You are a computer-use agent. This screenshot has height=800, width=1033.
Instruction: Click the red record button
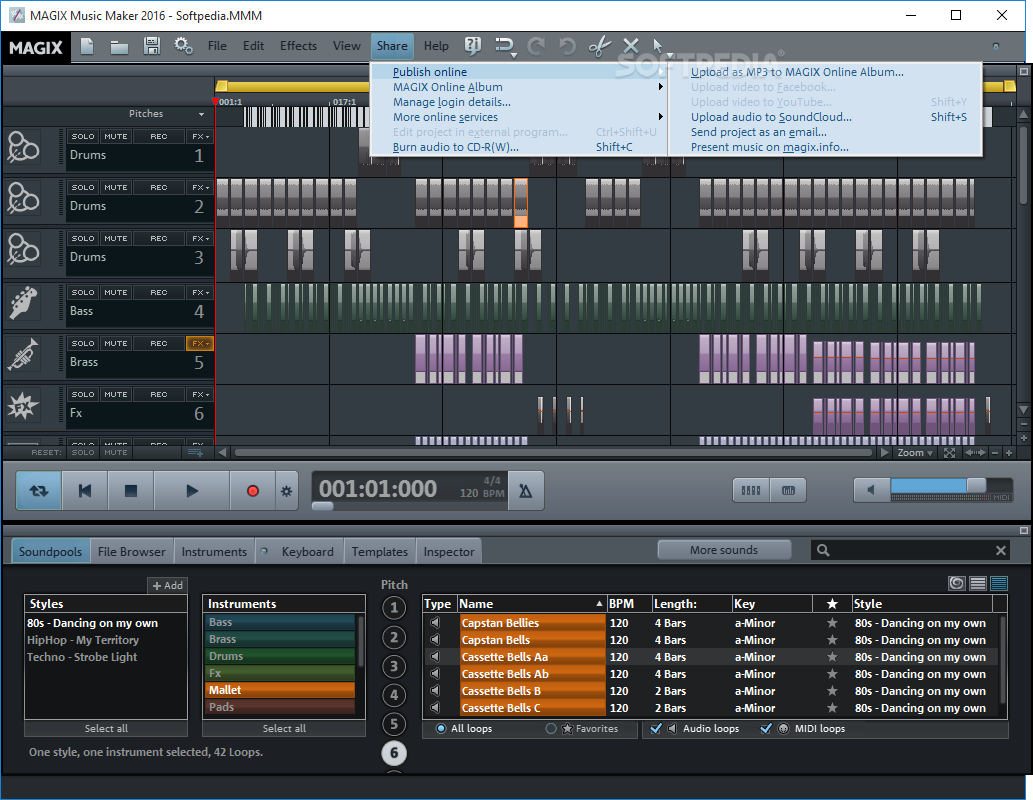(252, 491)
